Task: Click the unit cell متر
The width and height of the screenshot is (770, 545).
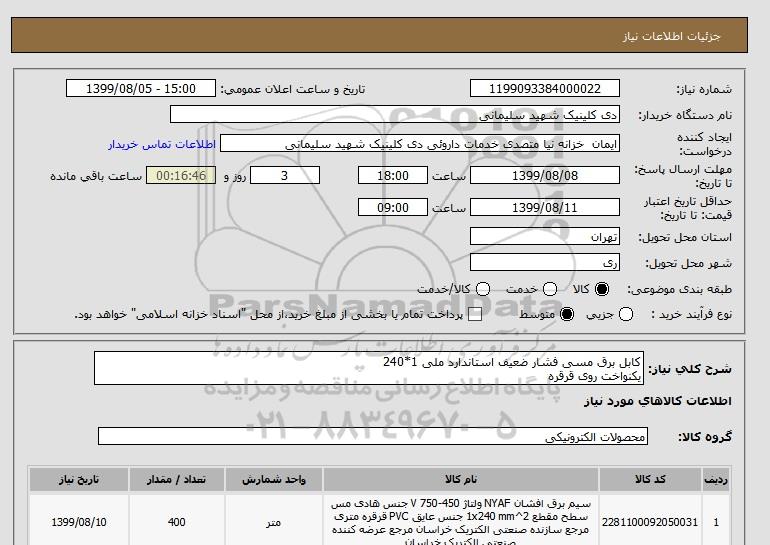Action: pyautogui.click(x=274, y=522)
